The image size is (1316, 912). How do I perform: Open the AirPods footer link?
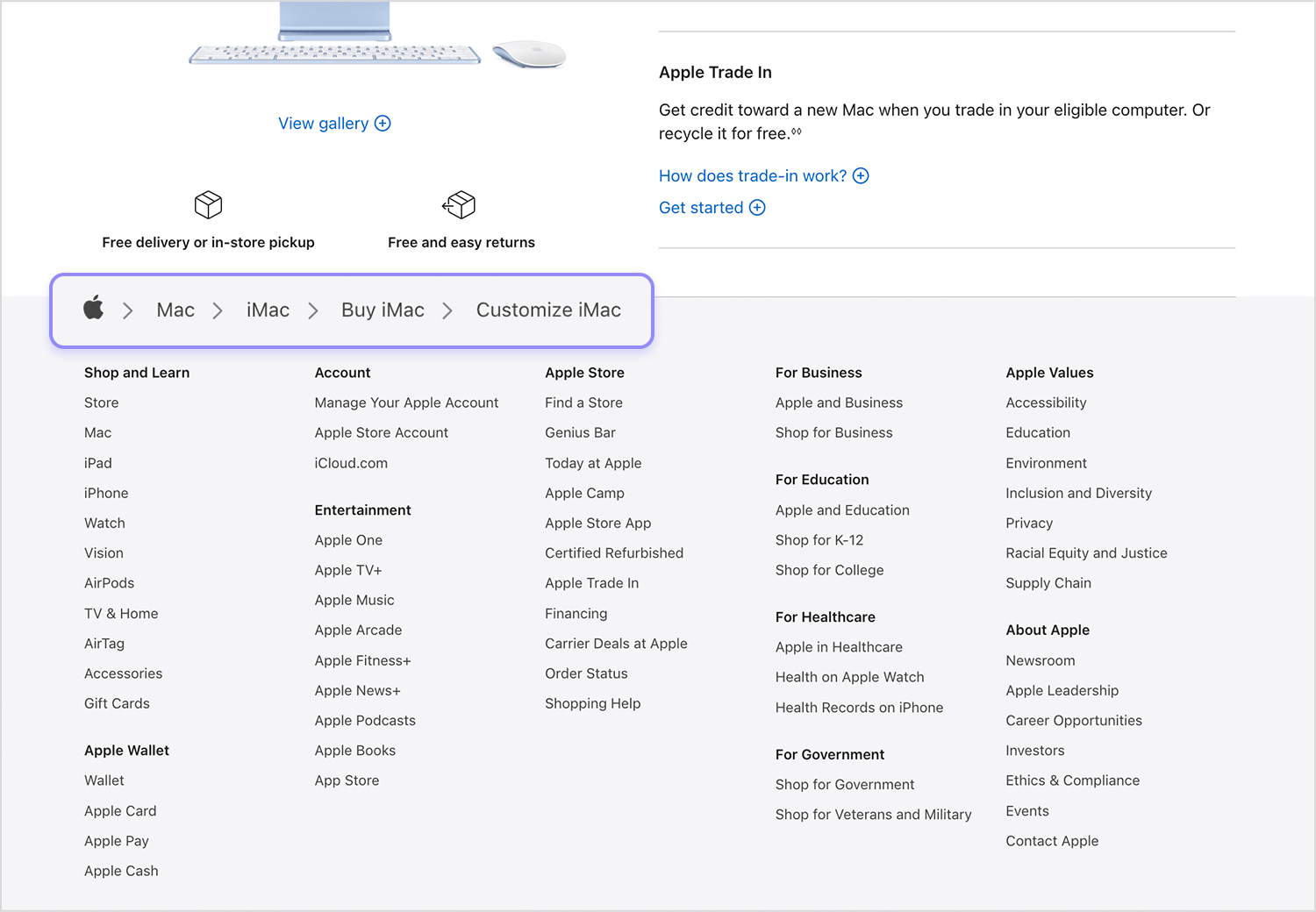pos(110,583)
